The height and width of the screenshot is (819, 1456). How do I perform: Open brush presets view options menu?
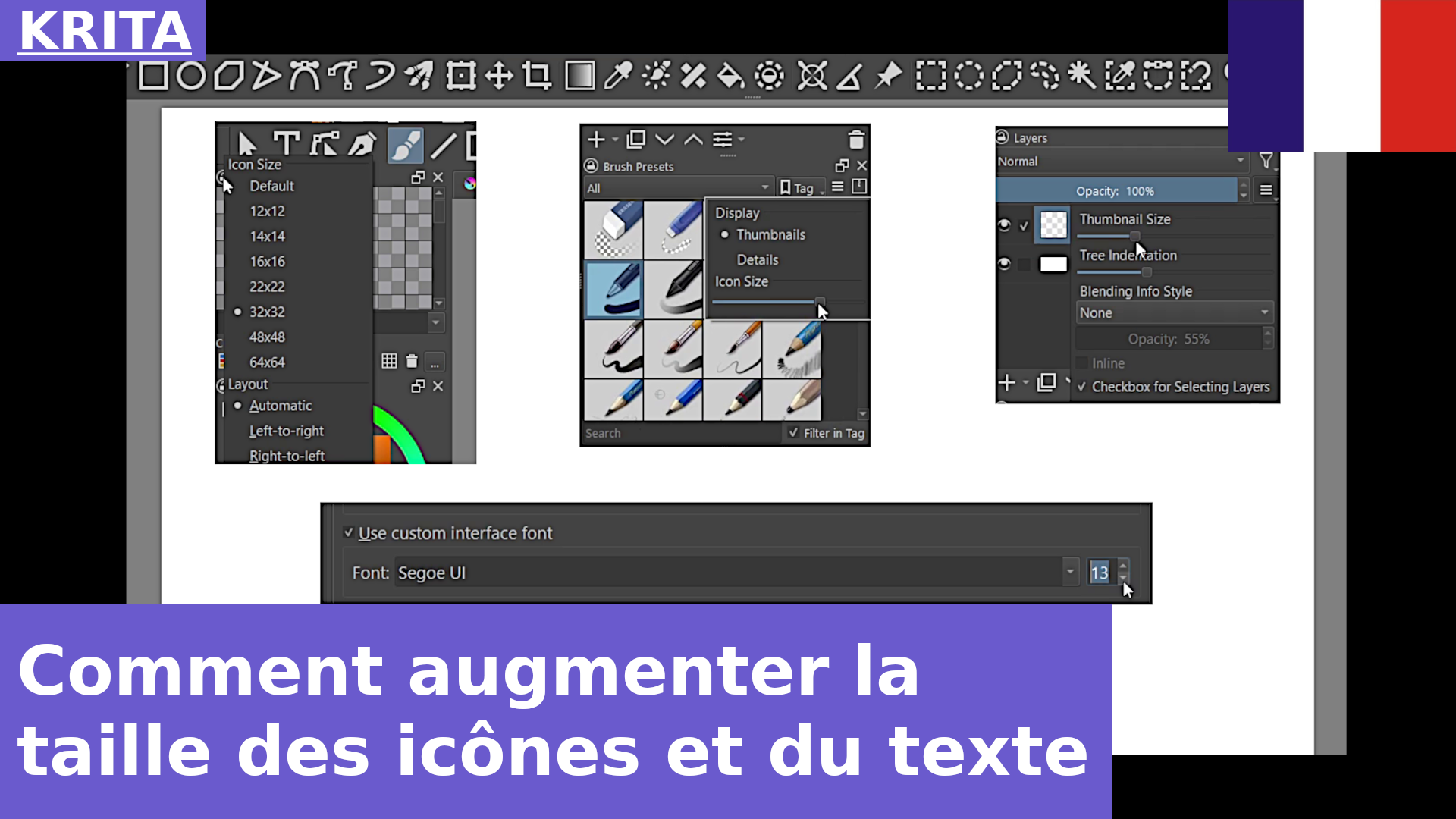[837, 187]
